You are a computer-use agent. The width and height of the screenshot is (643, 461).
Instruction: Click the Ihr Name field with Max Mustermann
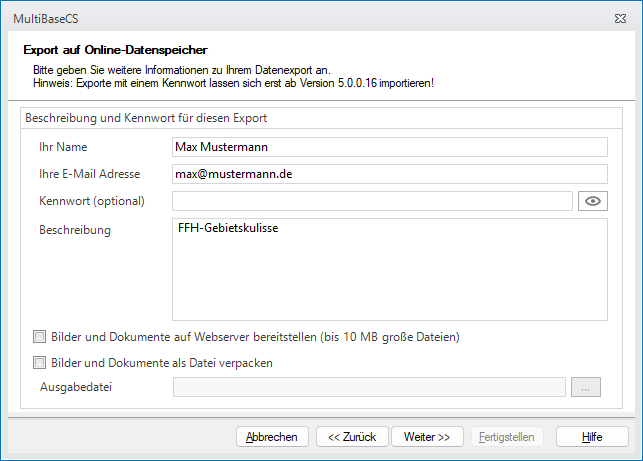point(389,147)
